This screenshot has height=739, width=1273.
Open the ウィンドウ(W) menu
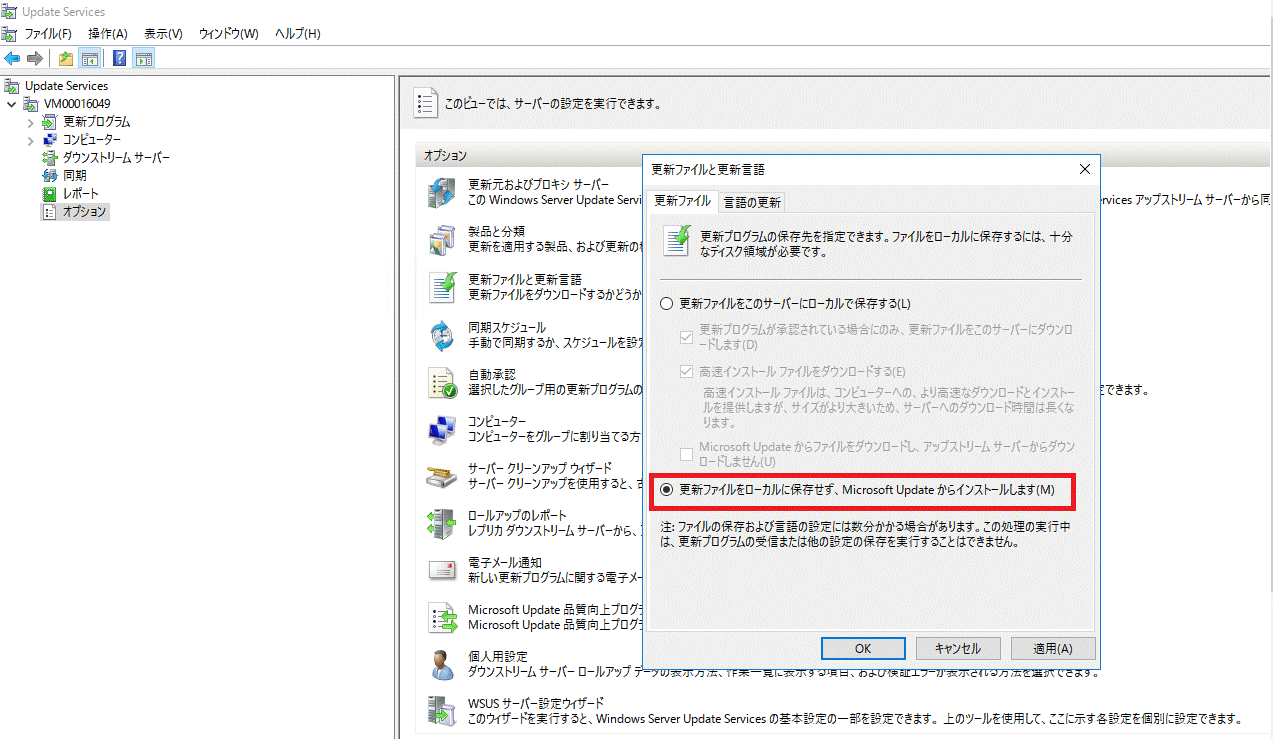[229, 34]
